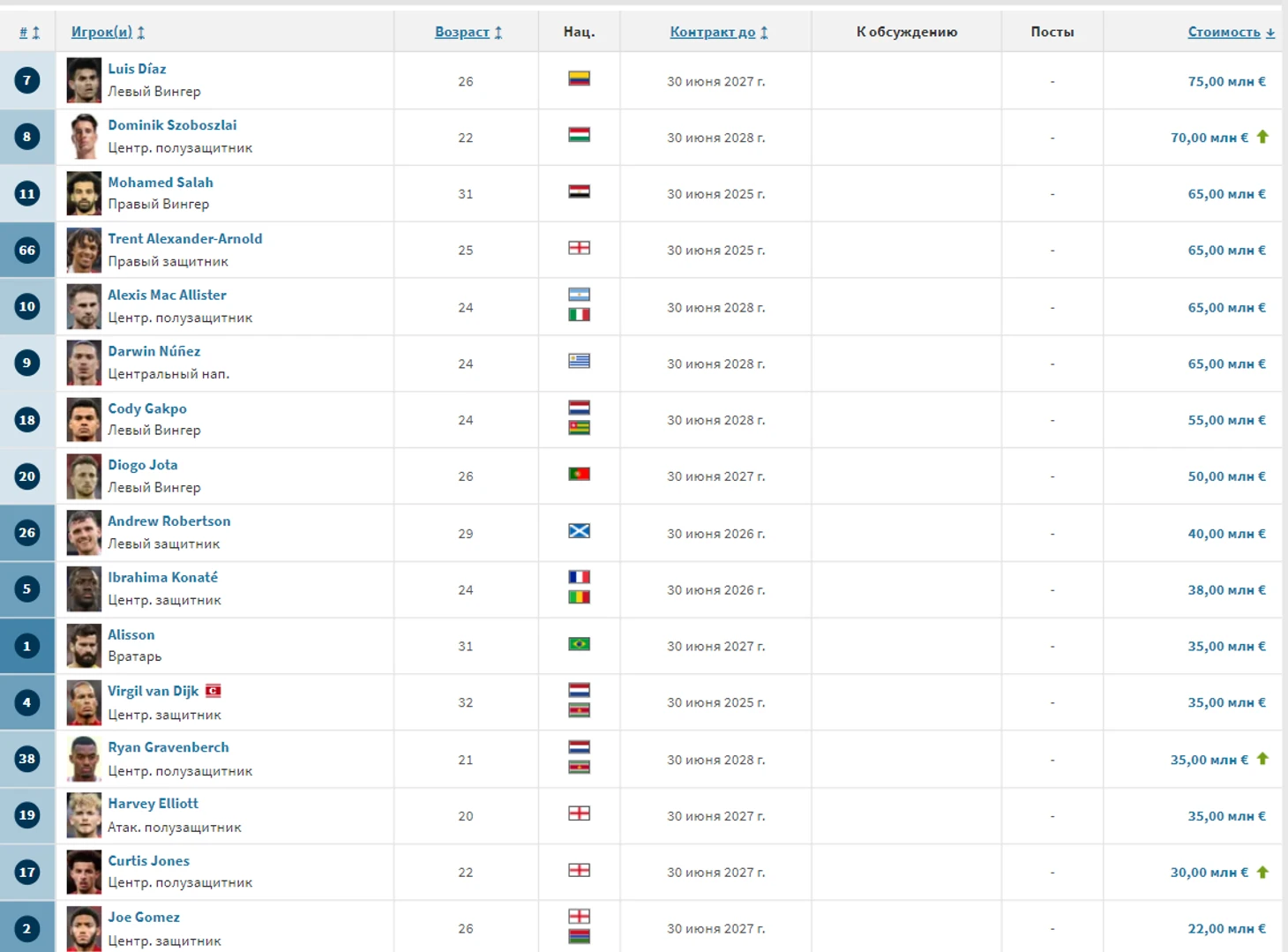This screenshot has width=1288, height=952.
Task: Click shirt number 66 badge
Action: (27, 251)
